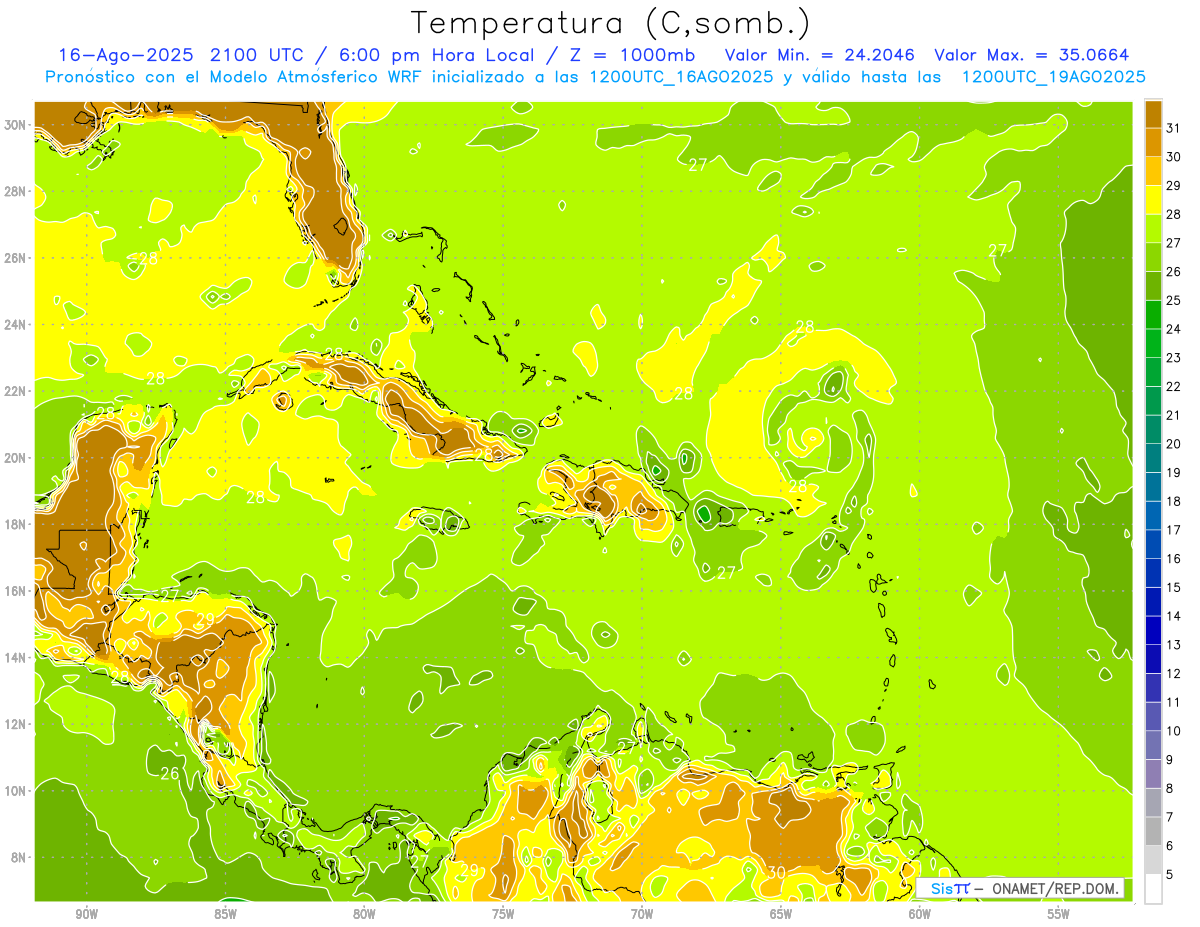Click the 16N latitude axis label
1200x927 pixels.
[x=15, y=591]
